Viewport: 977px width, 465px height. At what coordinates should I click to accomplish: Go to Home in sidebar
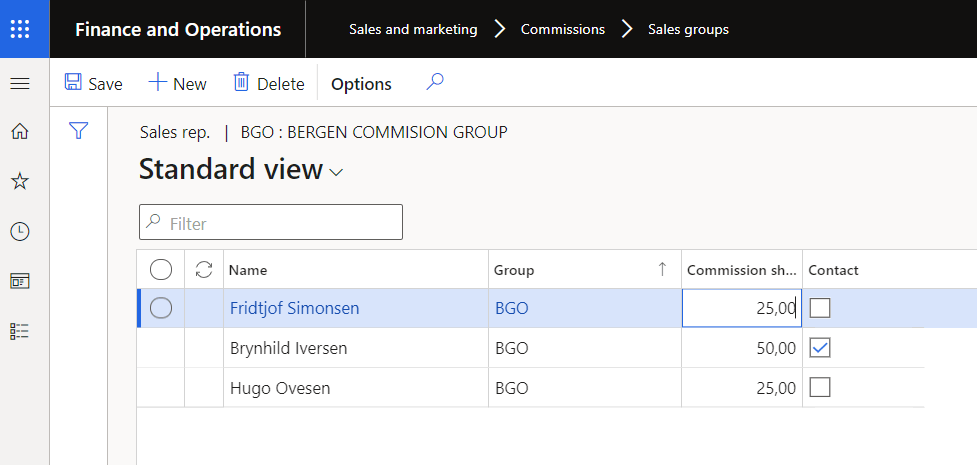click(x=20, y=131)
